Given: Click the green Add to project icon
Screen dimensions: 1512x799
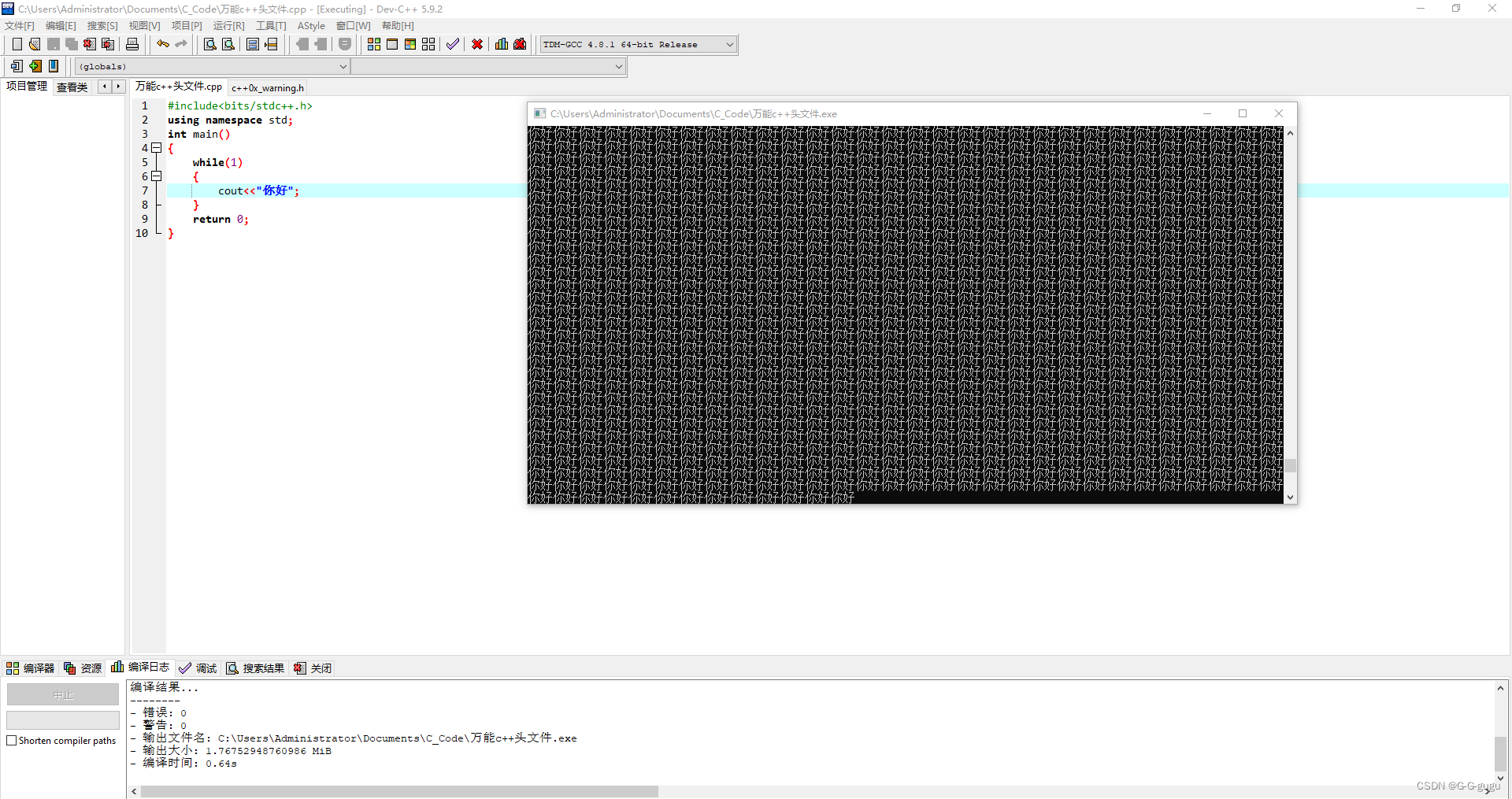Looking at the screenshot, I should coord(35,66).
